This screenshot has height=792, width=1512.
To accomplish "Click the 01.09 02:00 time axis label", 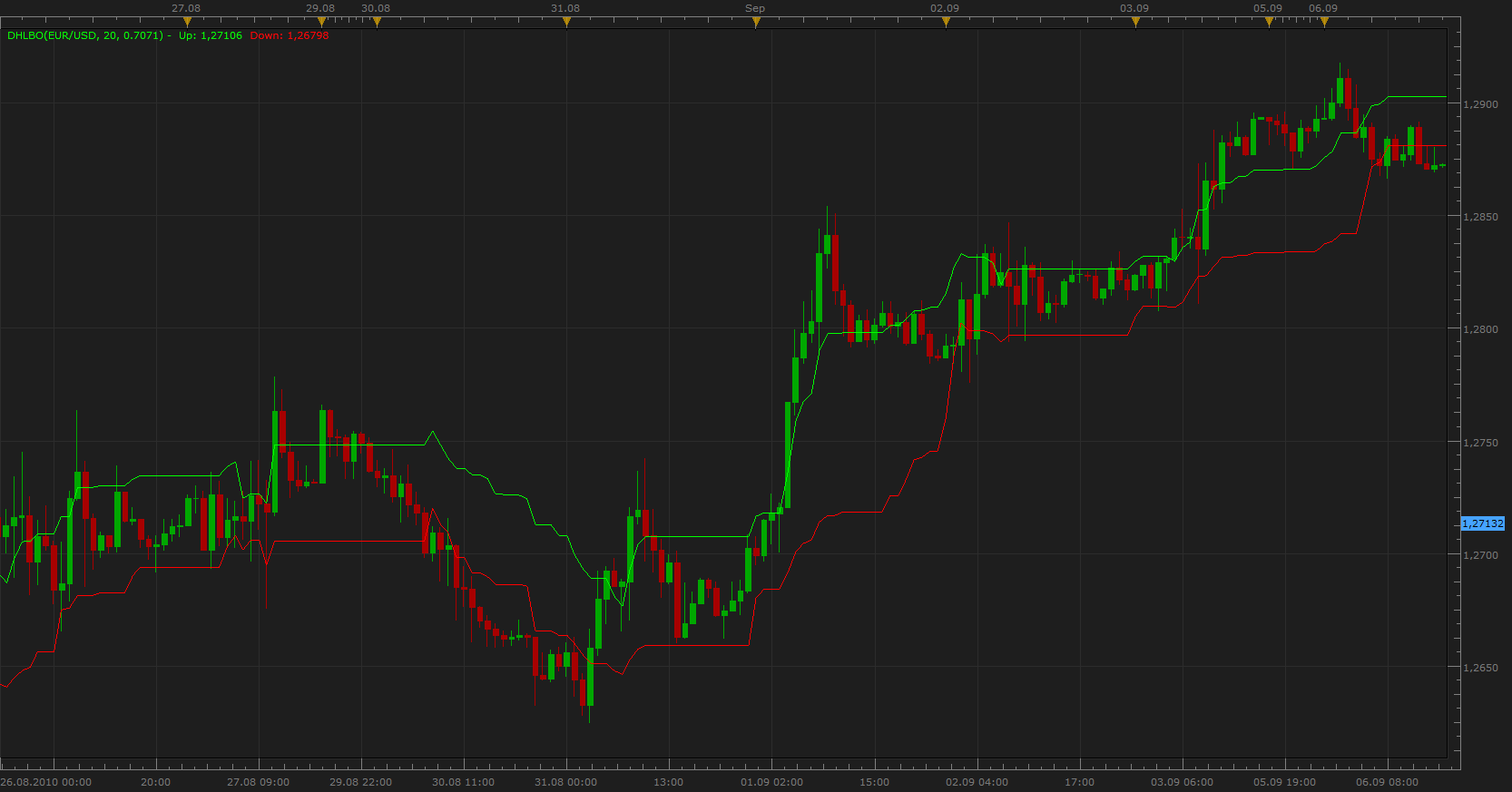I will coord(772,782).
